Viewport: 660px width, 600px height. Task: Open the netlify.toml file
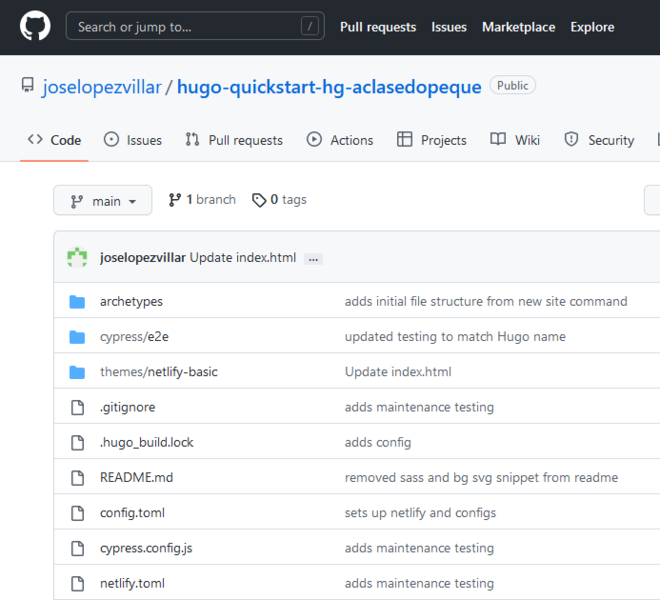pos(132,583)
